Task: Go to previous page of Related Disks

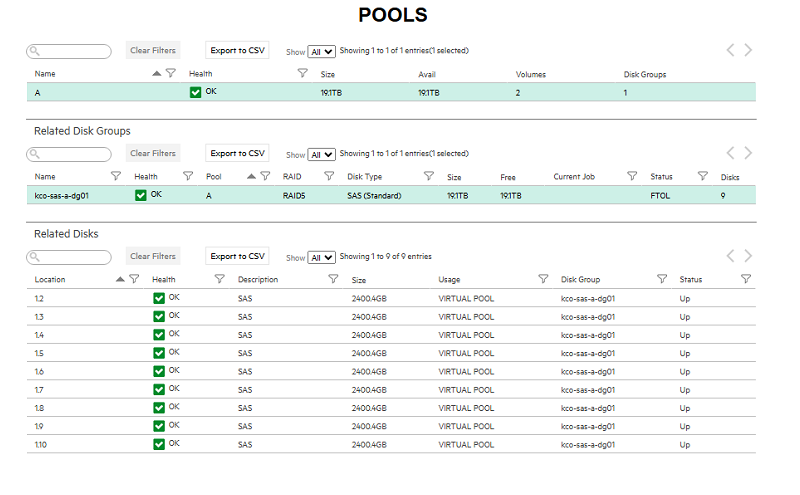Action: 731,256
